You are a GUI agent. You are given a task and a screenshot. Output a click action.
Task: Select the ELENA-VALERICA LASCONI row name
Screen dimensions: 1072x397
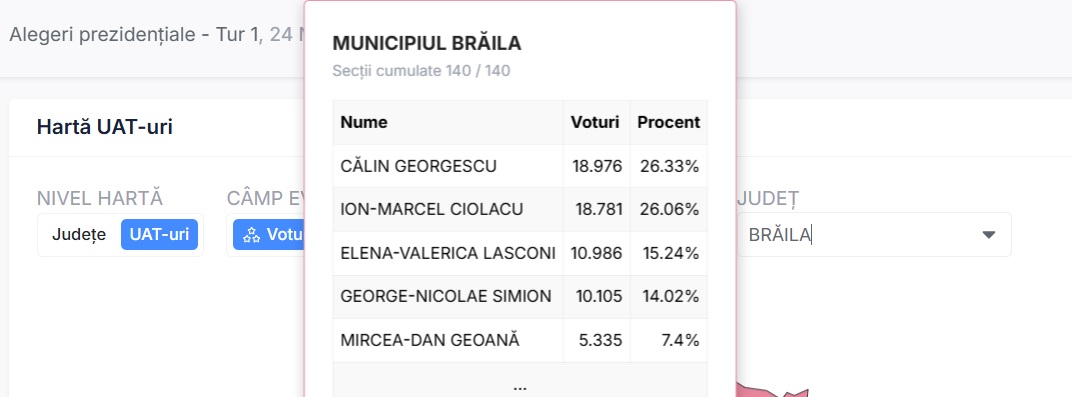click(x=448, y=254)
